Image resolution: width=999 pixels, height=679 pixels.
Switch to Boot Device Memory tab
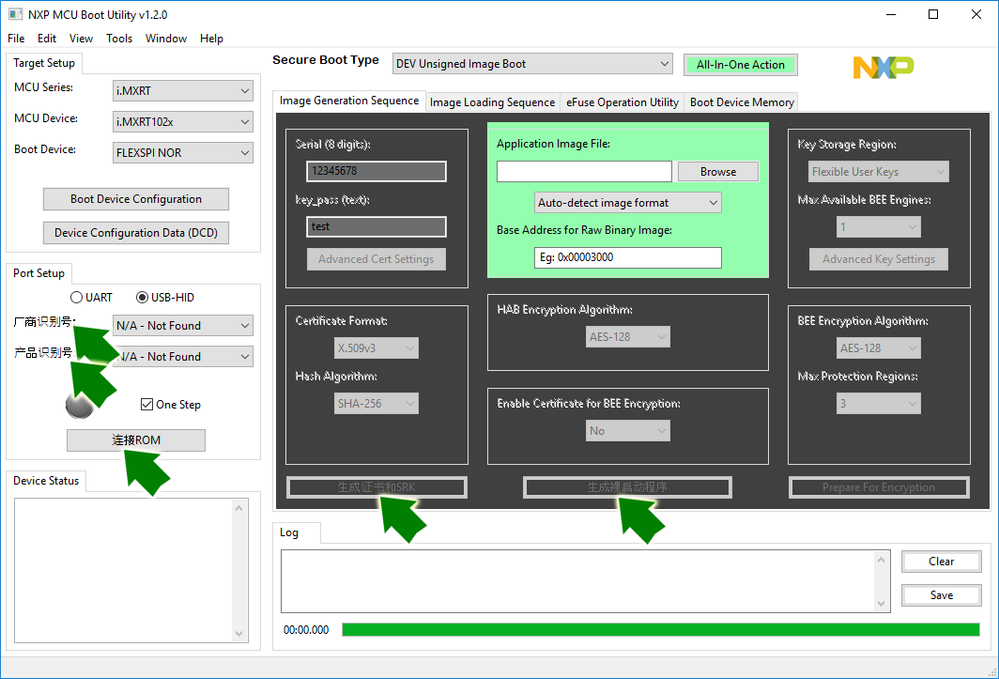tap(742, 102)
